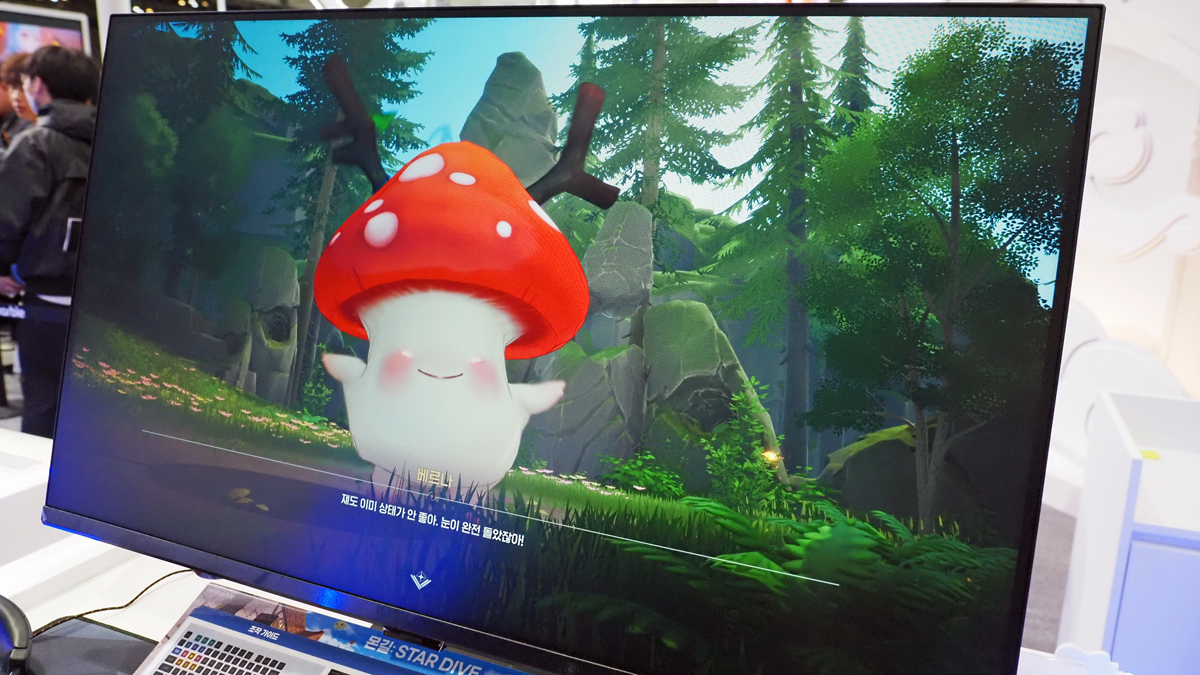
Task: Click the glowing yellow firefly light
Action: coord(769,456)
